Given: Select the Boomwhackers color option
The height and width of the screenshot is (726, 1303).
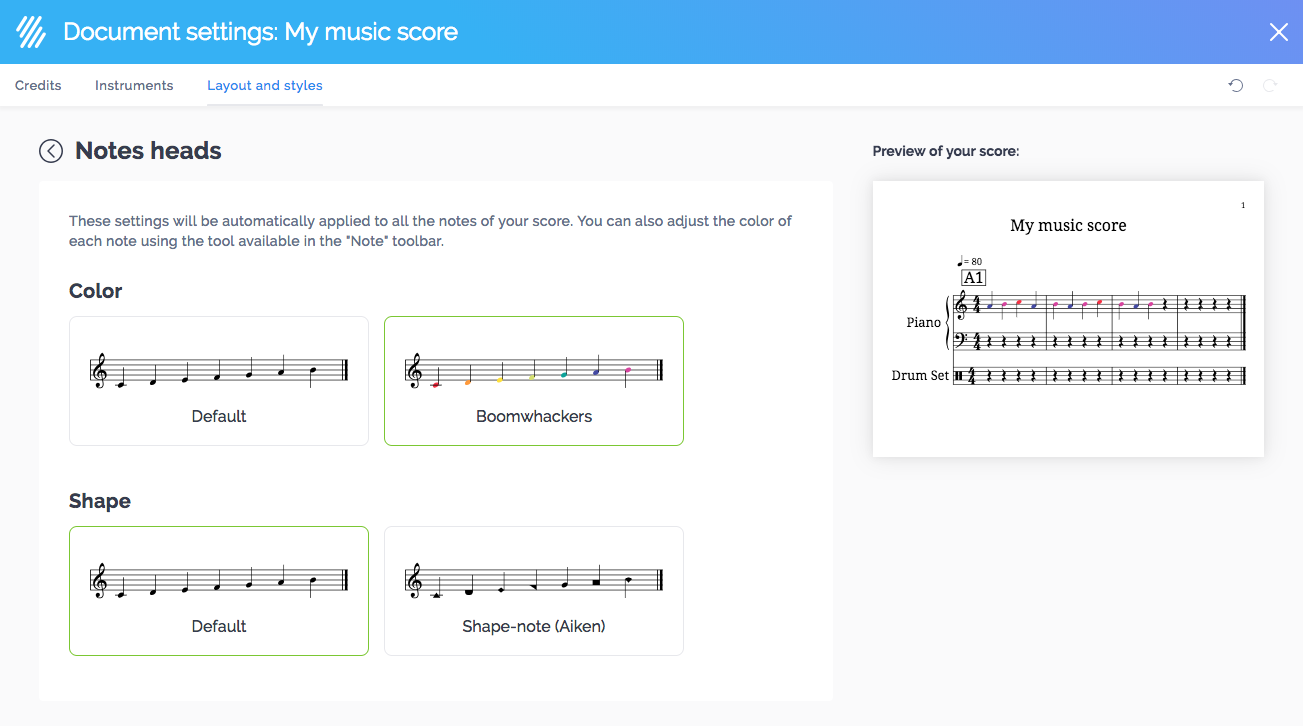Looking at the screenshot, I should pos(534,381).
